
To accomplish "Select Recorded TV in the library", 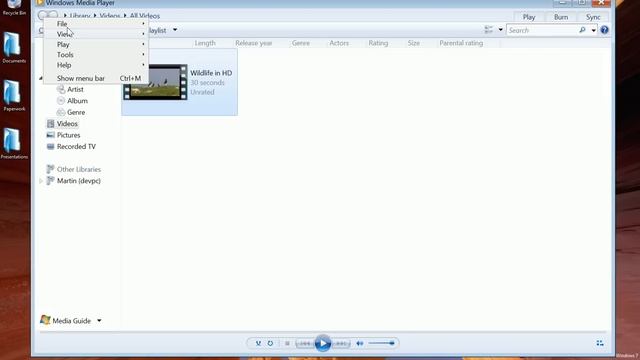I will (76, 146).
